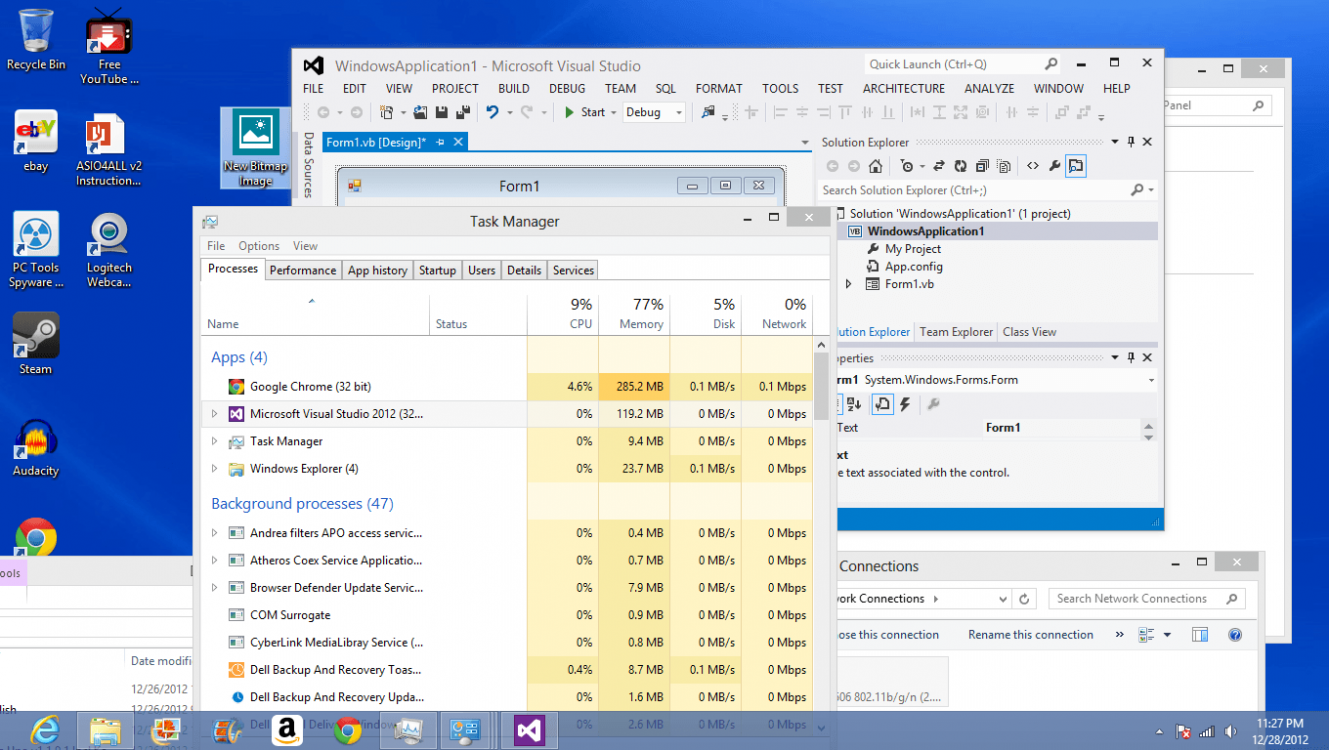Expand Microsoft Visual Studio 2012 process row
1329x750 pixels.
tap(214, 414)
